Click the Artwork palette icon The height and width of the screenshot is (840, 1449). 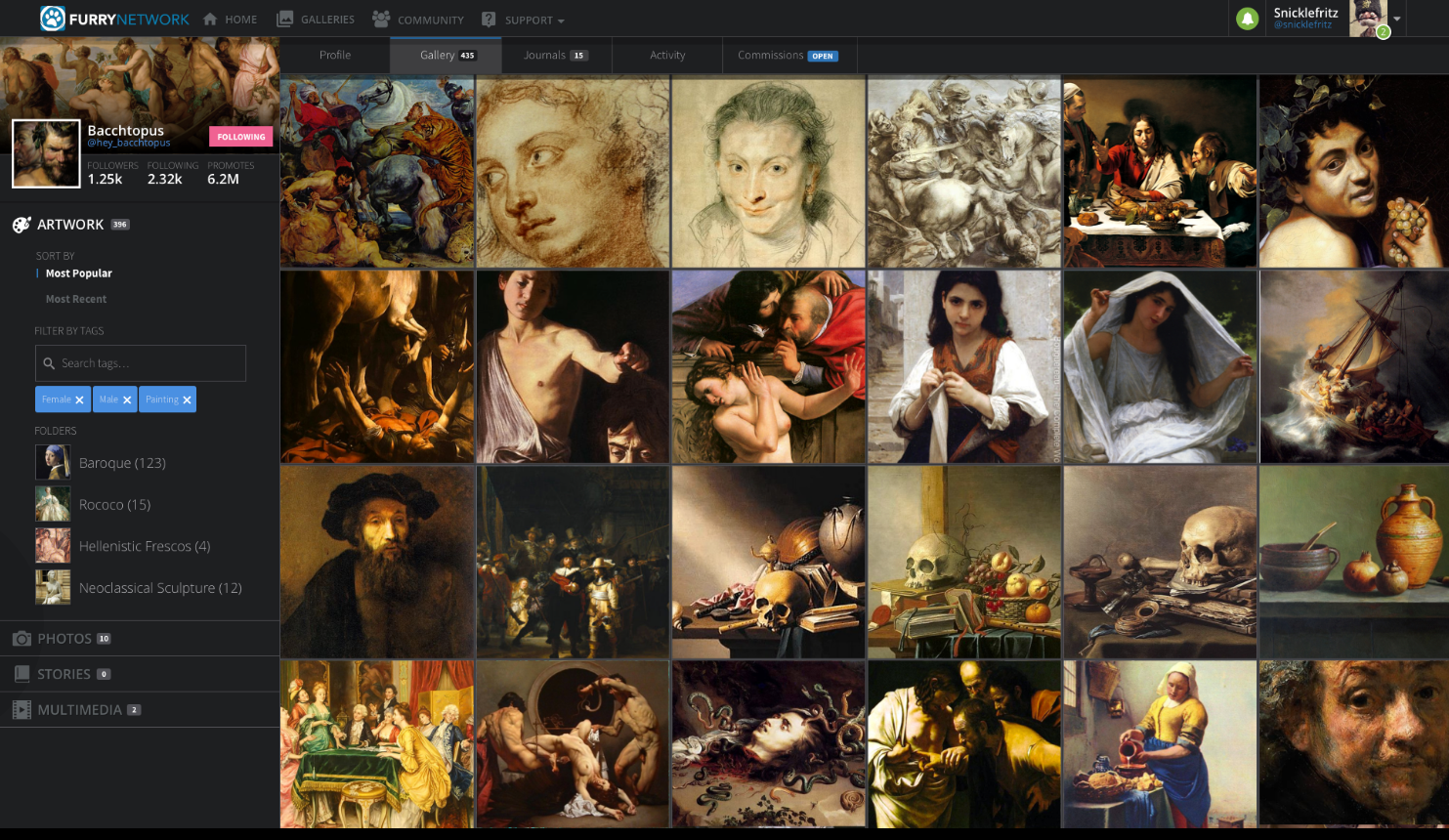tap(21, 225)
